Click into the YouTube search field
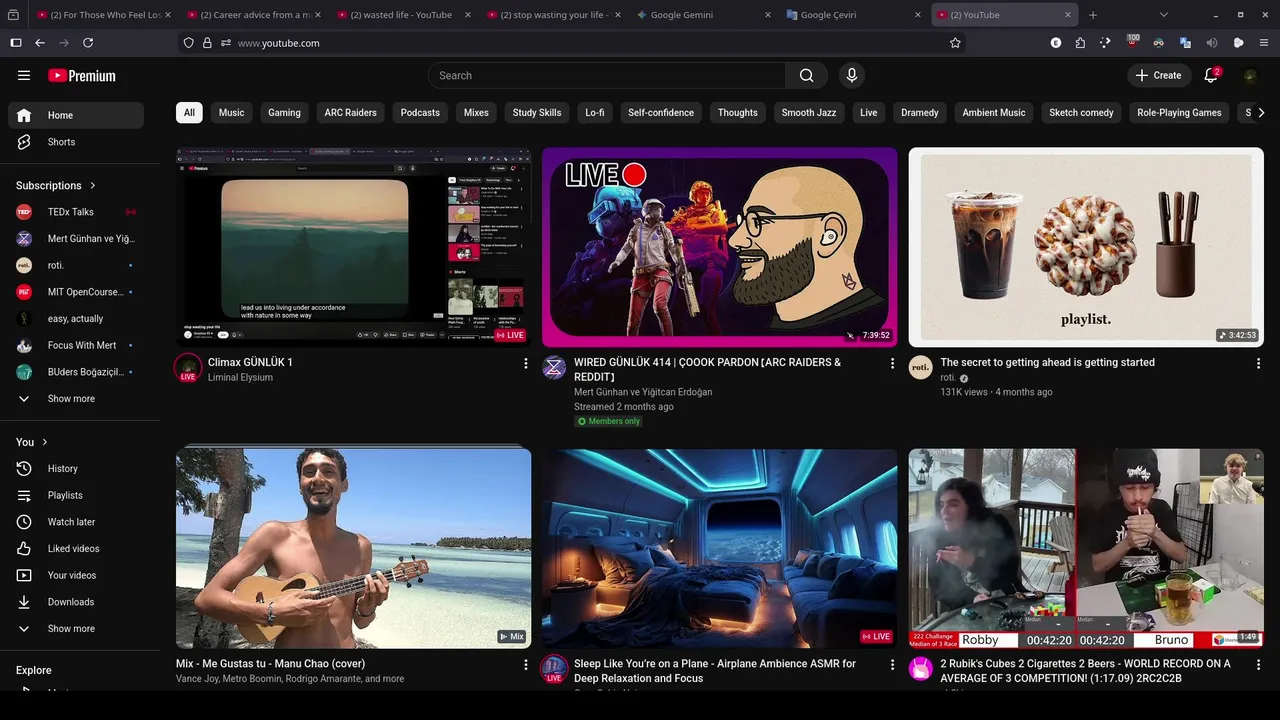The height and width of the screenshot is (720, 1280). 607,75
